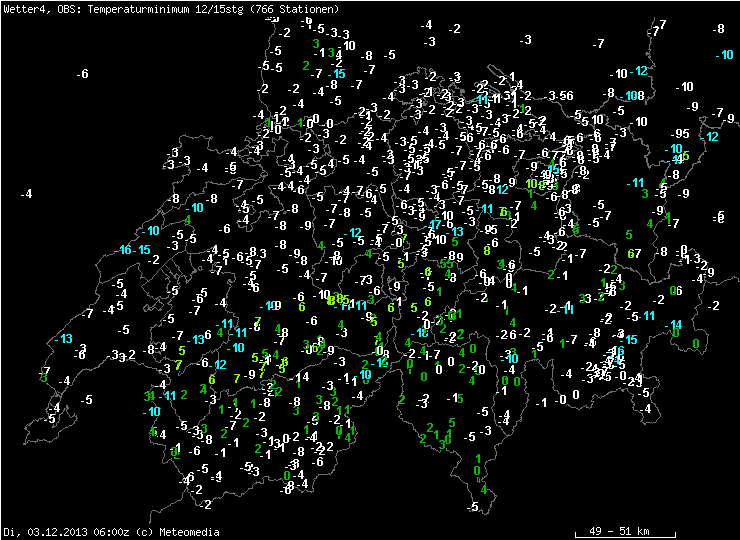Select the bottom-most -5 station value
The width and height of the screenshot is (740, 540).
point(472,508)
